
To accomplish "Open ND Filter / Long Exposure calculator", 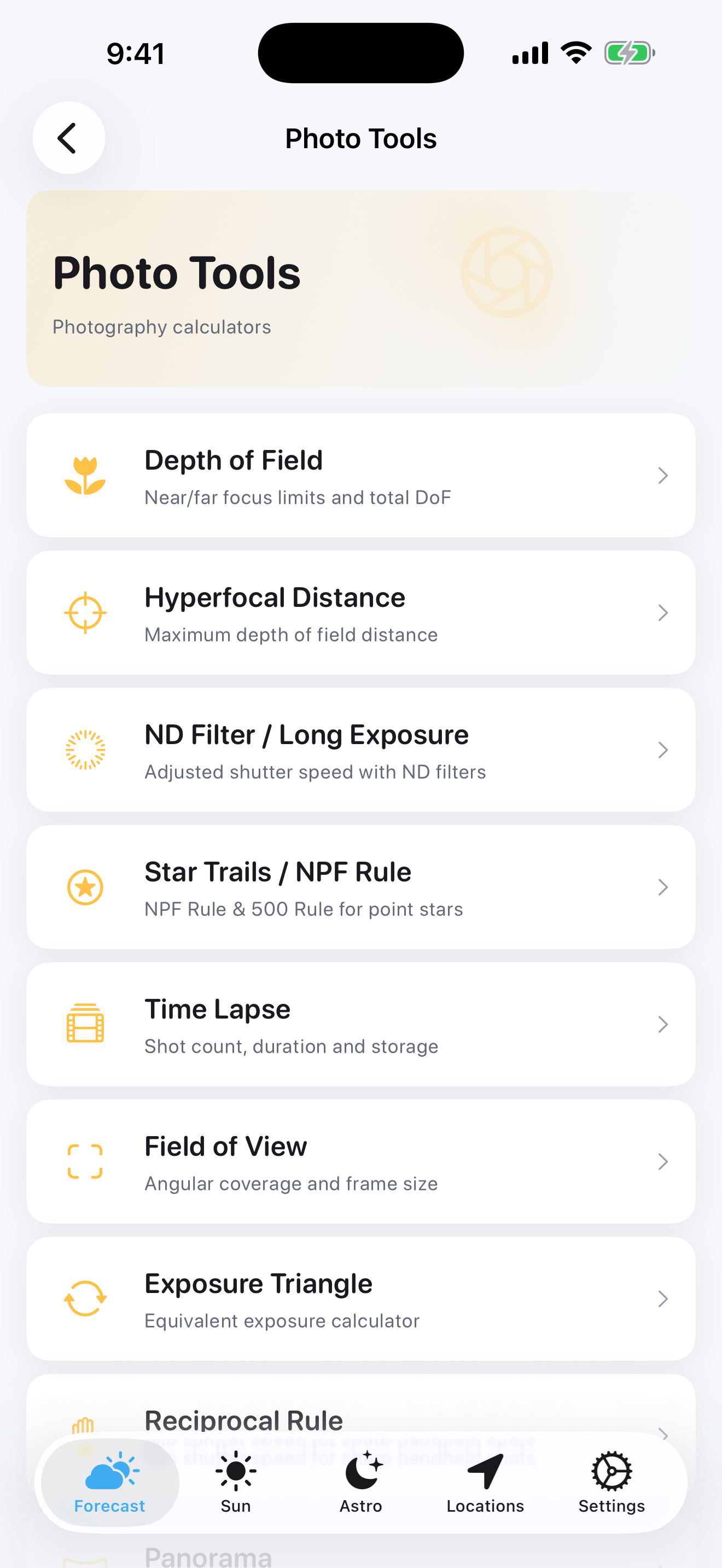I will click(x=360, y=750).
